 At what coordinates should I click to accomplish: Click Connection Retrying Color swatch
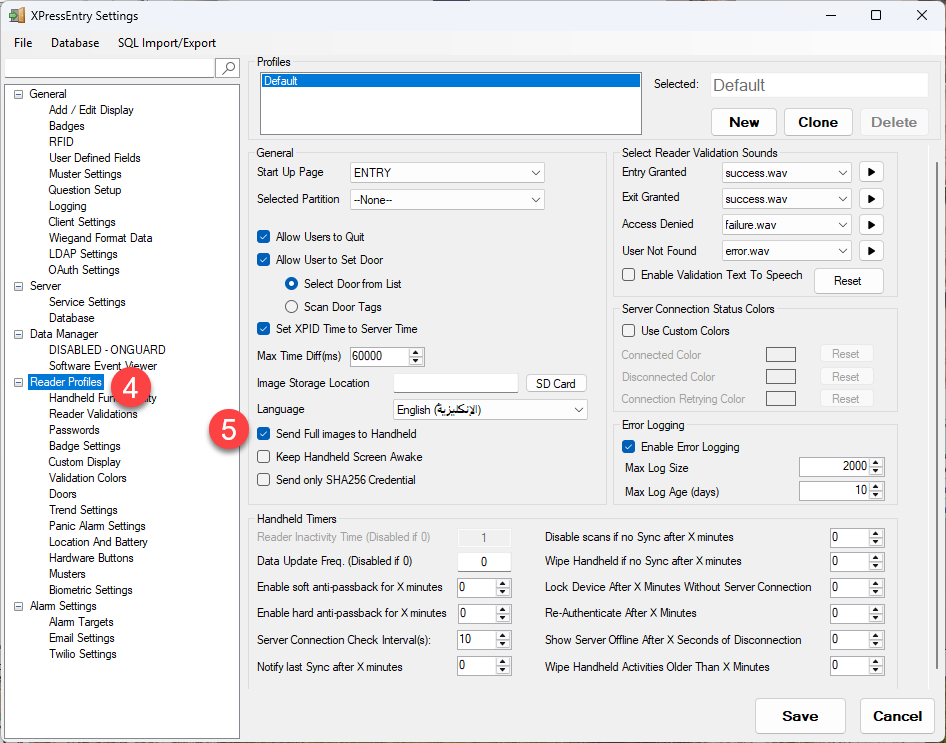tap(780, 398)
